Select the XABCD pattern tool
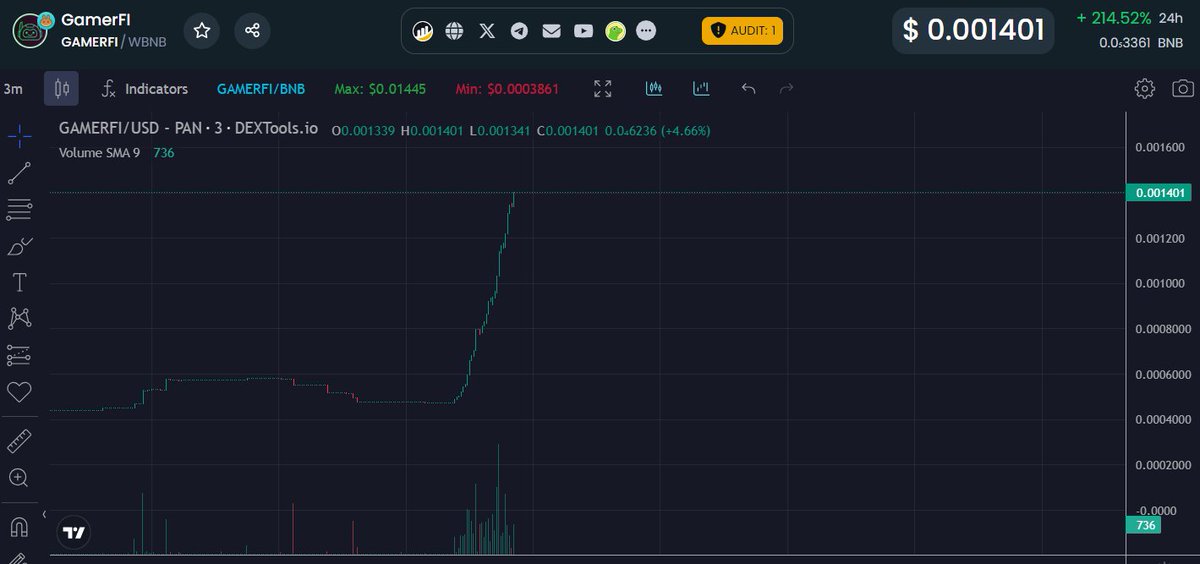Viewport: 1200px width, 564px height. coord(19,318)
